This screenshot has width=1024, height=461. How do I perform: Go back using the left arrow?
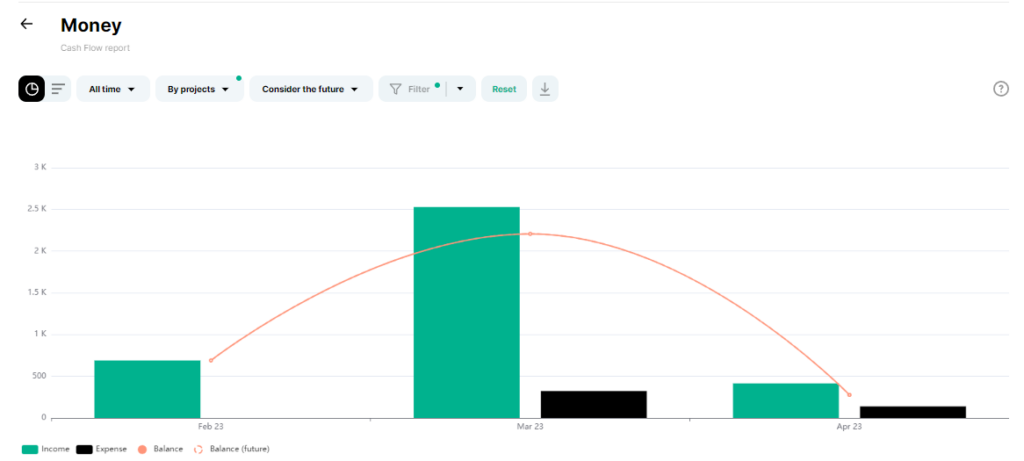(26, 25)
